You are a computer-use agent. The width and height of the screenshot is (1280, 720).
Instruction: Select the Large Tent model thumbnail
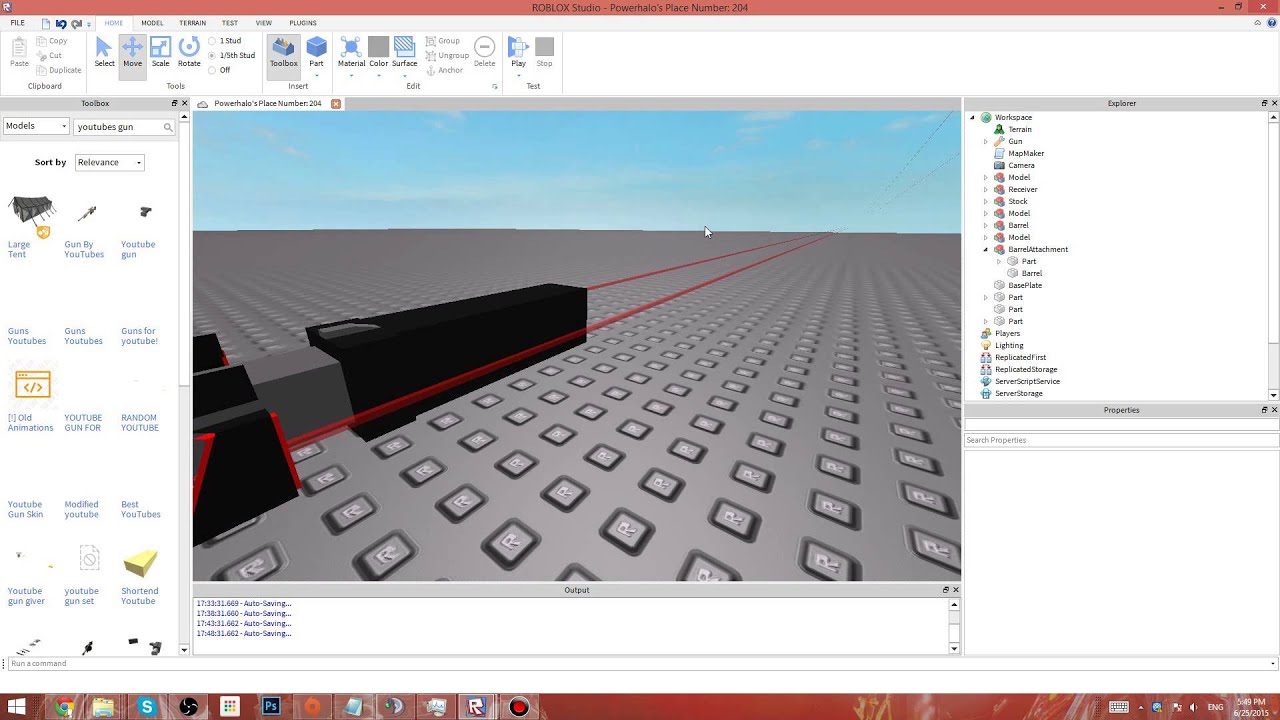[31, 214]
